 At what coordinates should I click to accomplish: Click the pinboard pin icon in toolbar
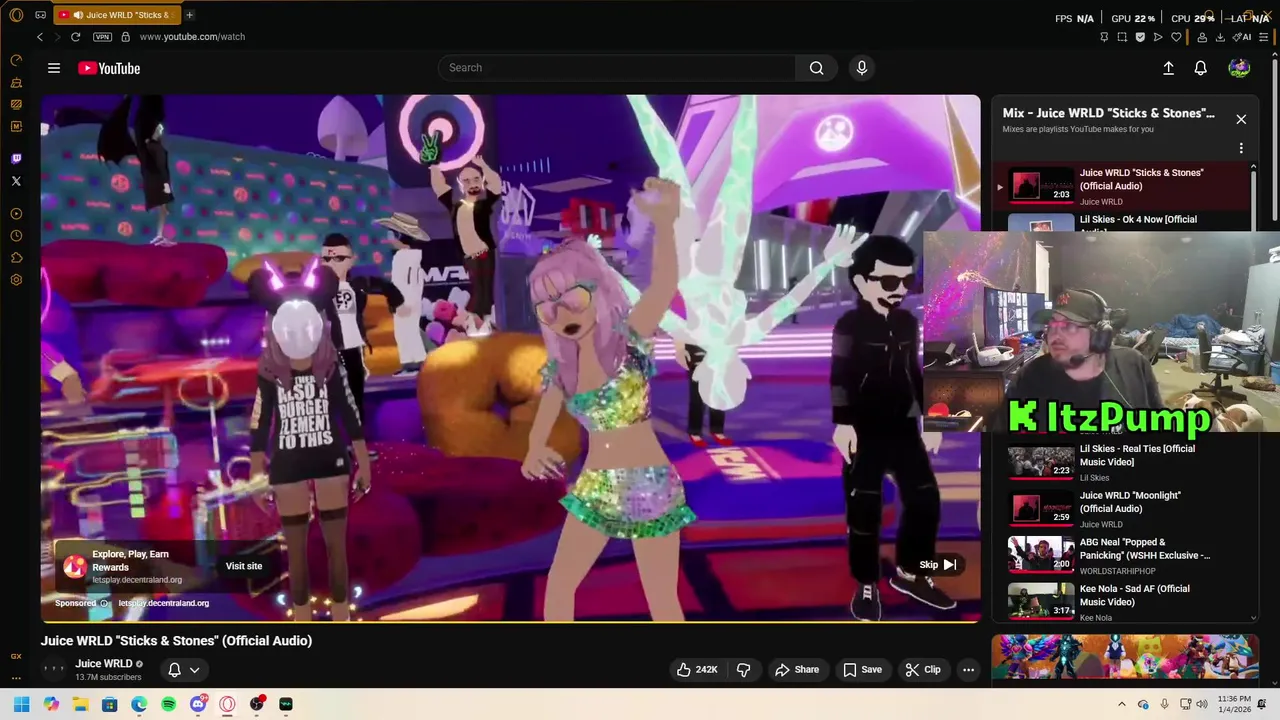pos(1104,37)
